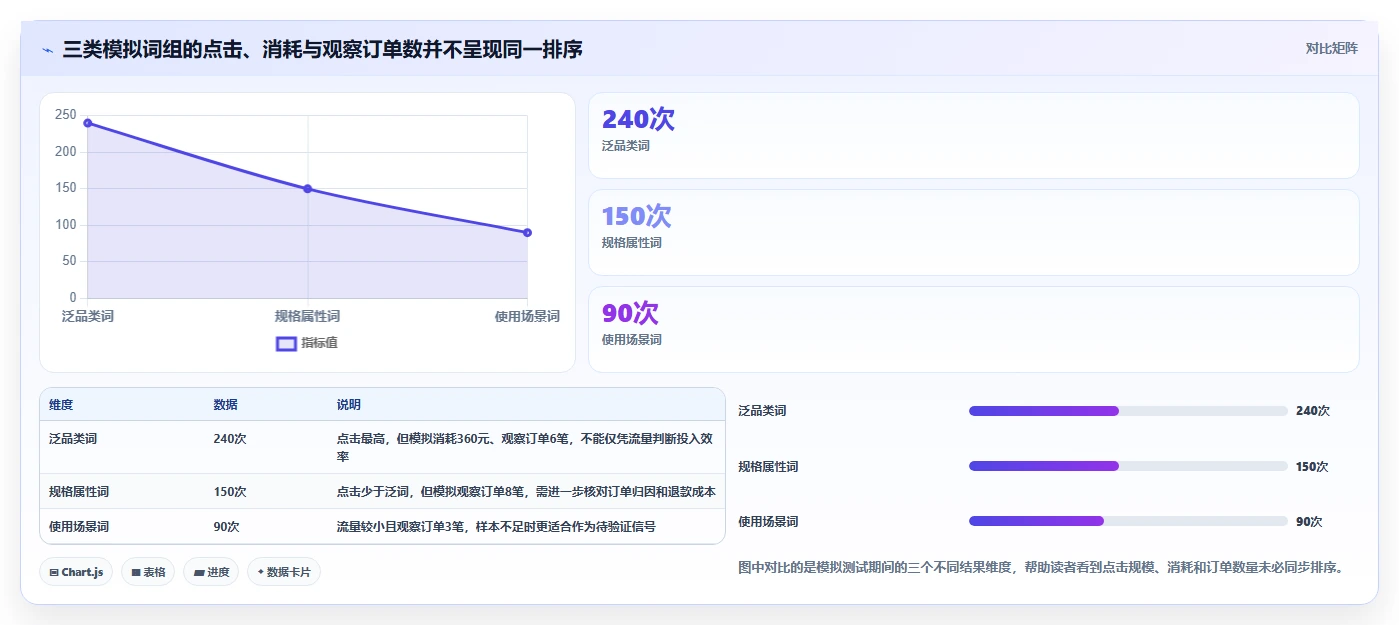The height and width of the screenshot is (625, 1399).
Task: Click the 240次 value right of progress bar
Action: click(1313, 411)
